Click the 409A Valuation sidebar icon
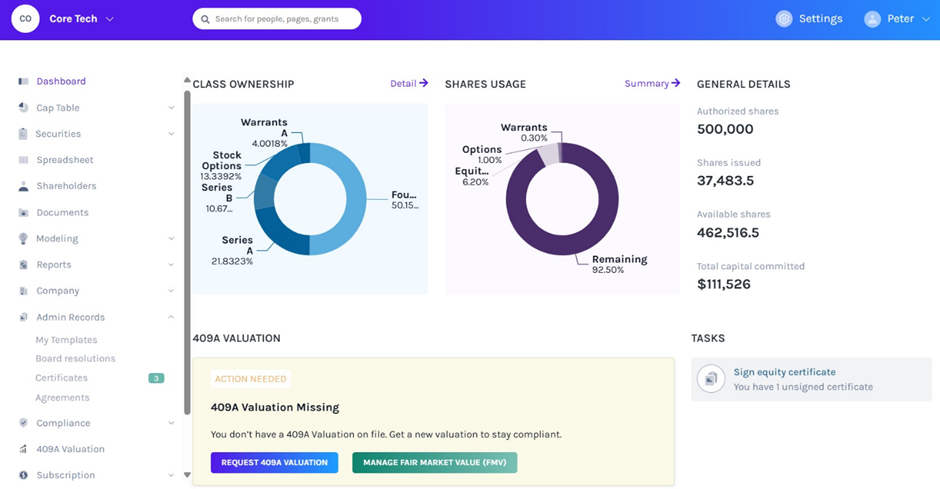 point(23,449)
